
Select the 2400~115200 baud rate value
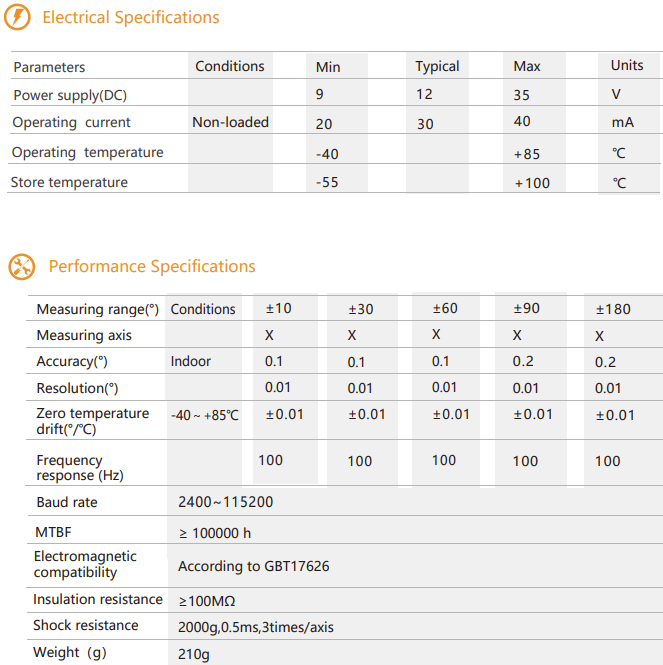(x=225, y=502)
